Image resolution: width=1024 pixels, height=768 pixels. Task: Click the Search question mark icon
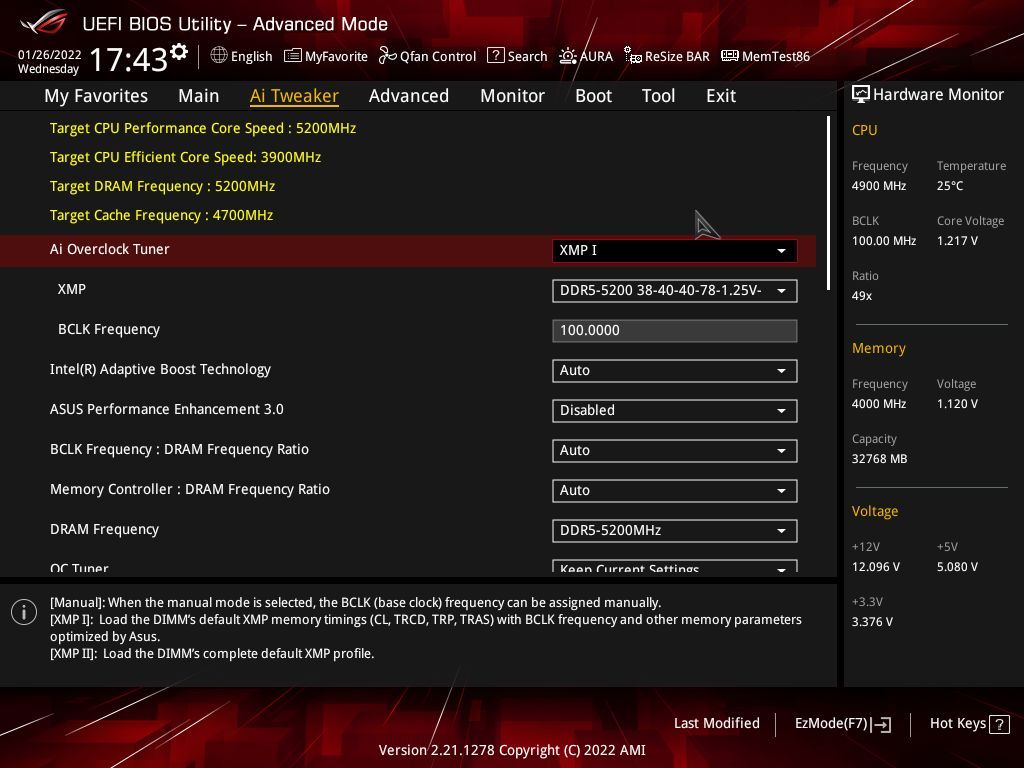click(496, 56)
